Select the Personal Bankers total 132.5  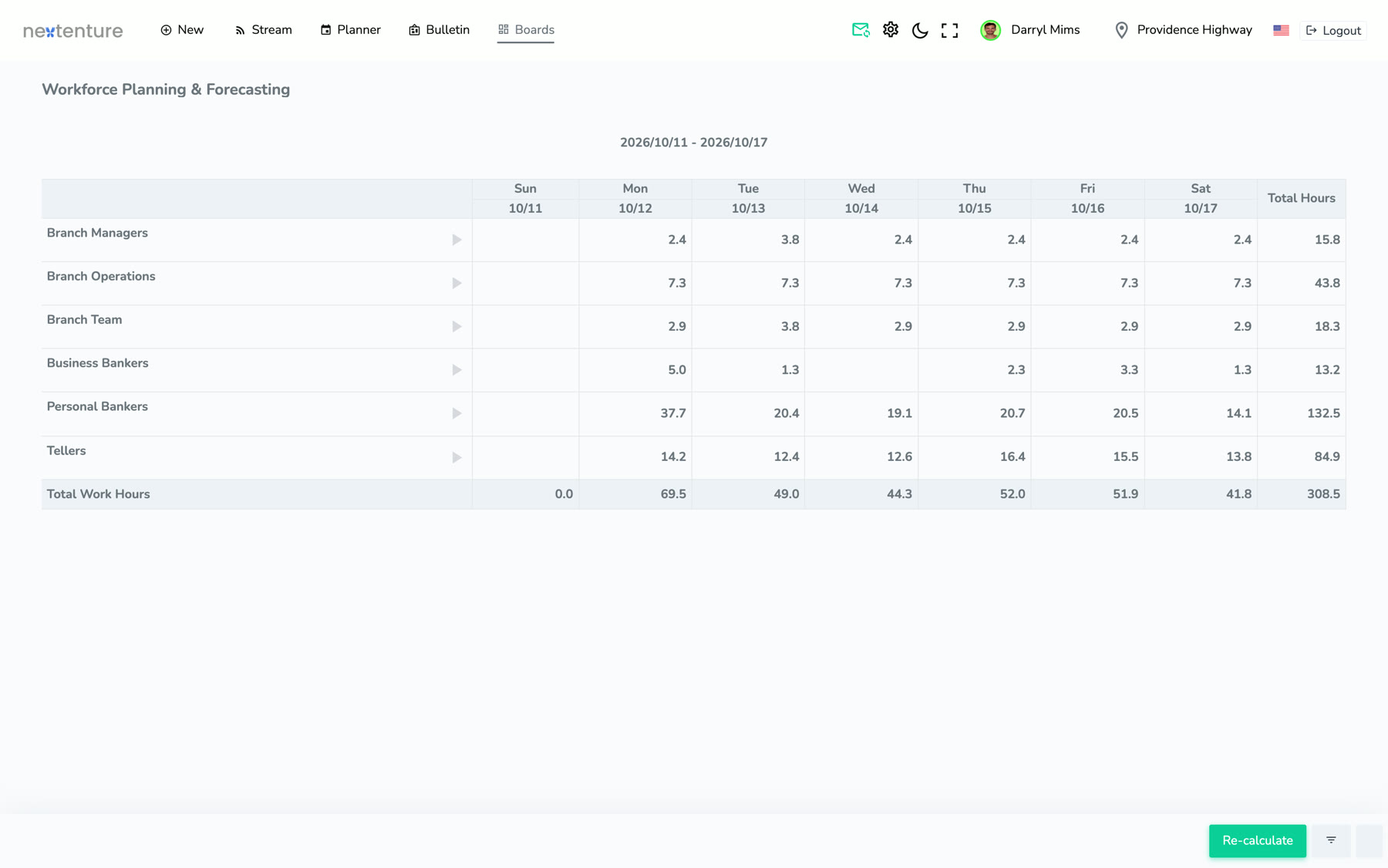[1323, 413]
